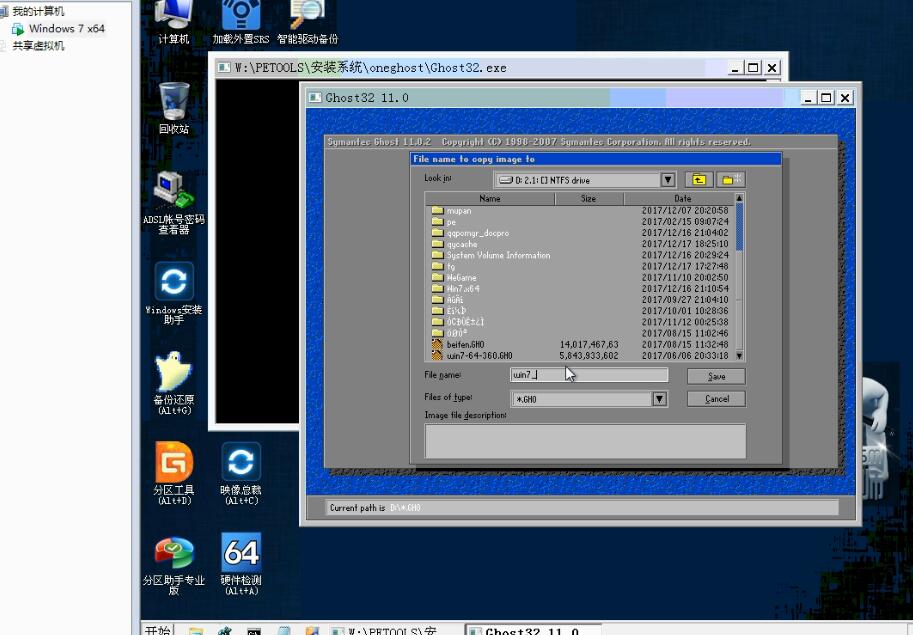Open the Look in drive dropdown
This screenshot has height=635, width=913.
pyautogui.click(x=668, y=180)
